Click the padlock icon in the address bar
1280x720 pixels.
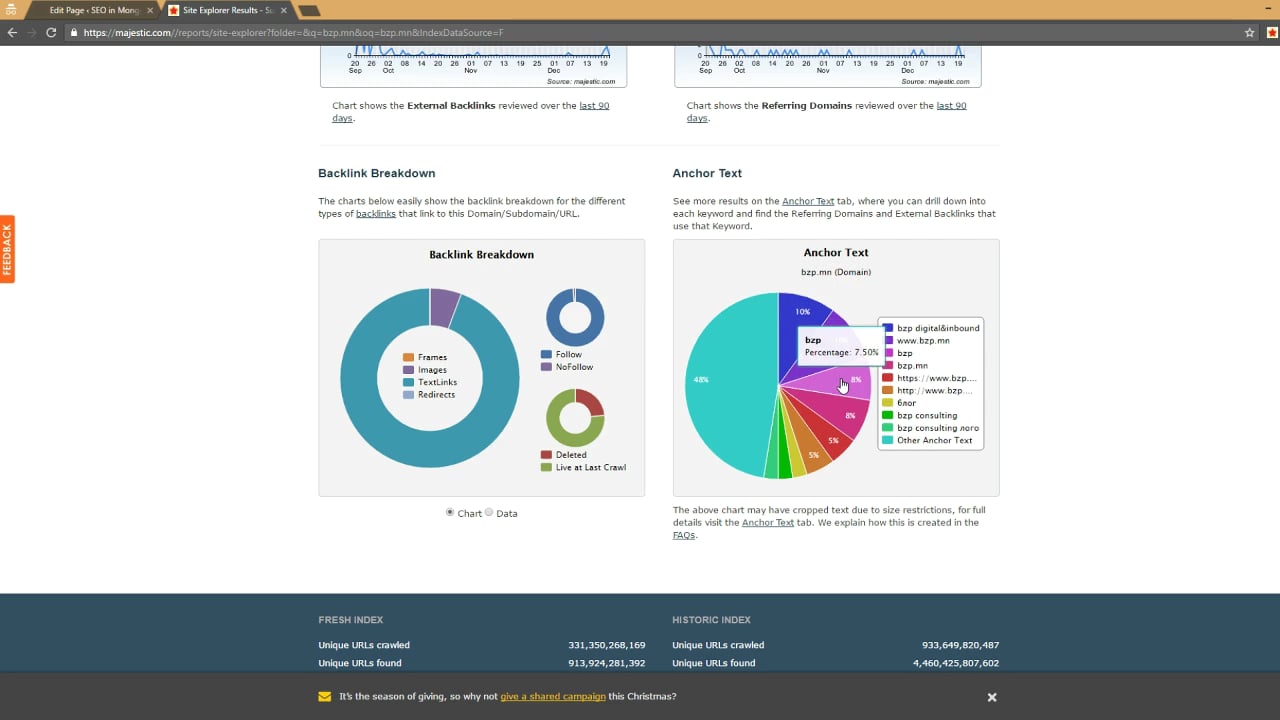click(74, 32)
